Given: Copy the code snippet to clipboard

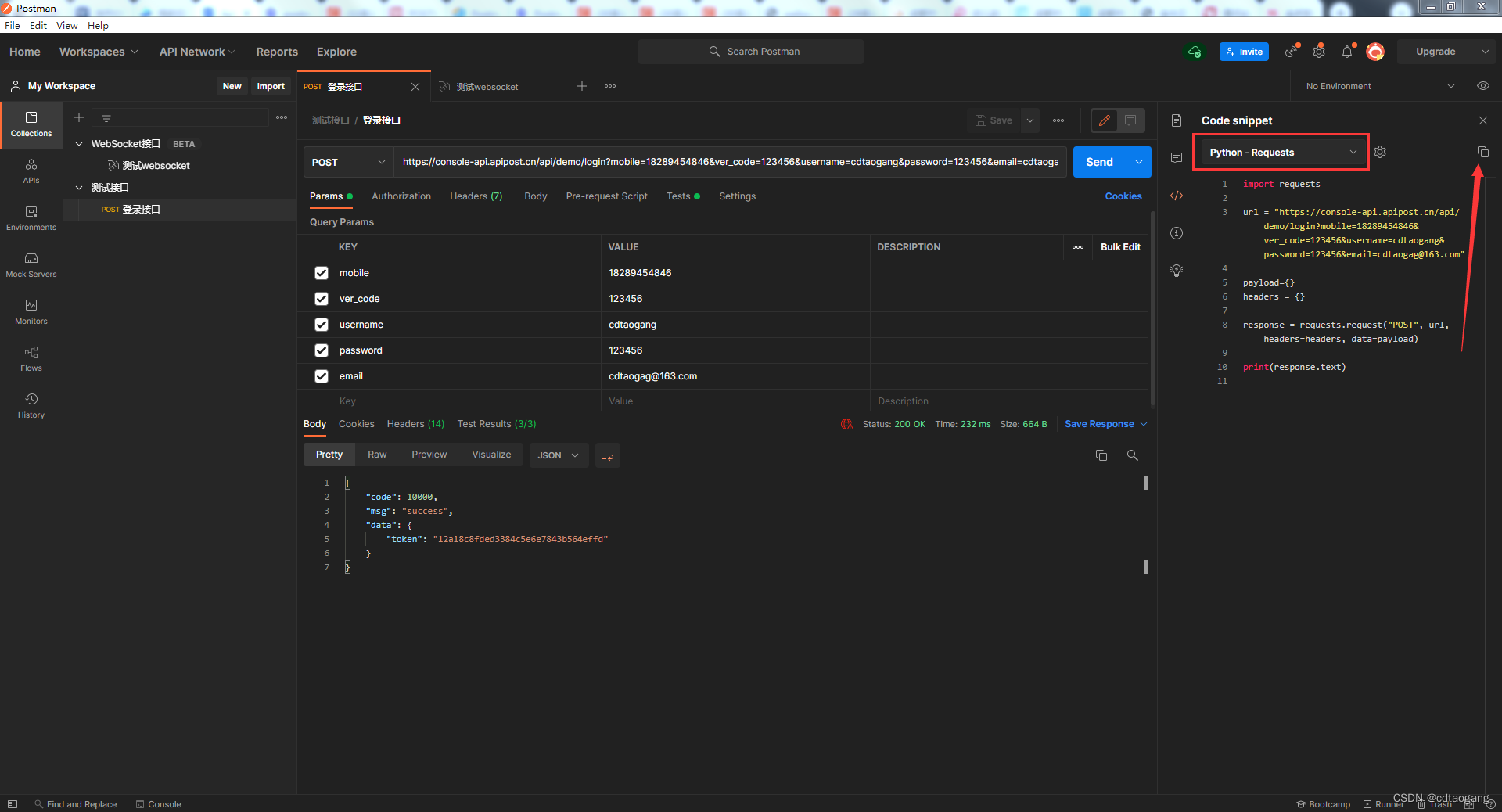Looking at the screenshot, I should tap(1482, 152).
